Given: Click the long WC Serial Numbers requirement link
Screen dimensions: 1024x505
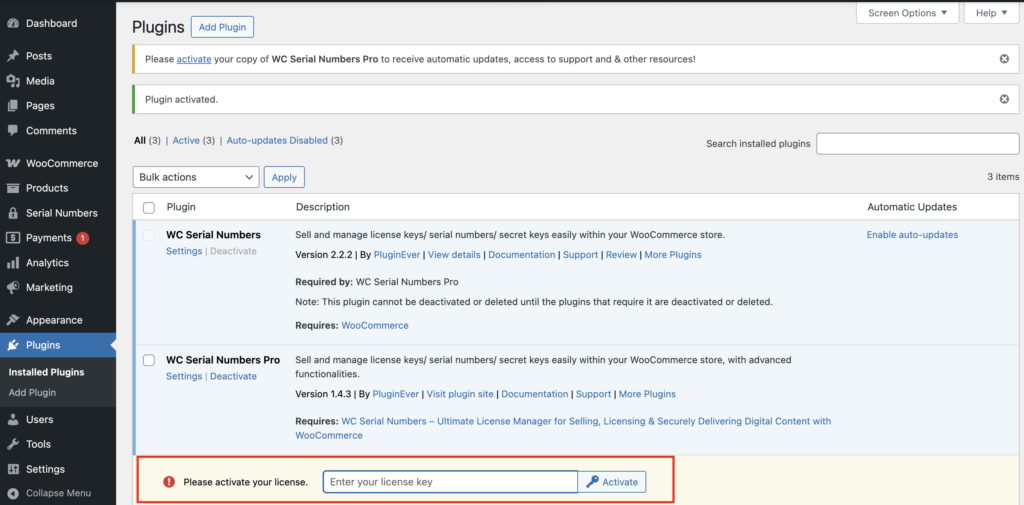Looking at the screenshot, I should [x=563, y=429].
